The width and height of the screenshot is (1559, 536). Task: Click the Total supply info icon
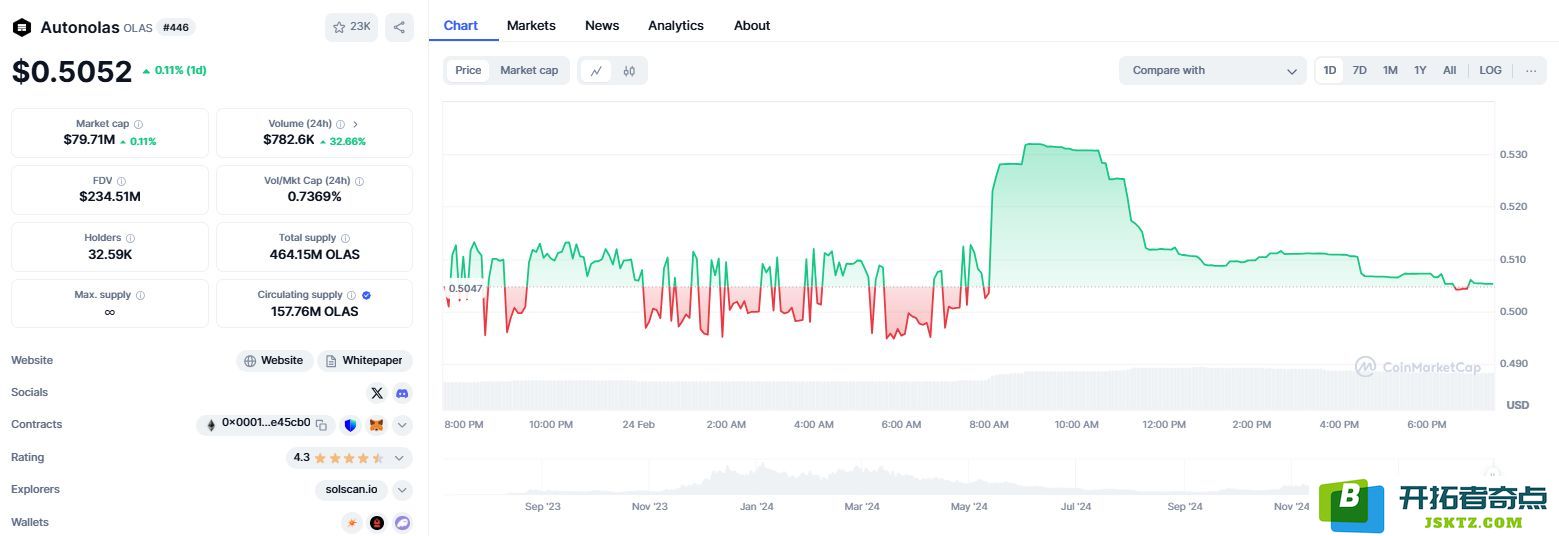click(x=345, y=238)
